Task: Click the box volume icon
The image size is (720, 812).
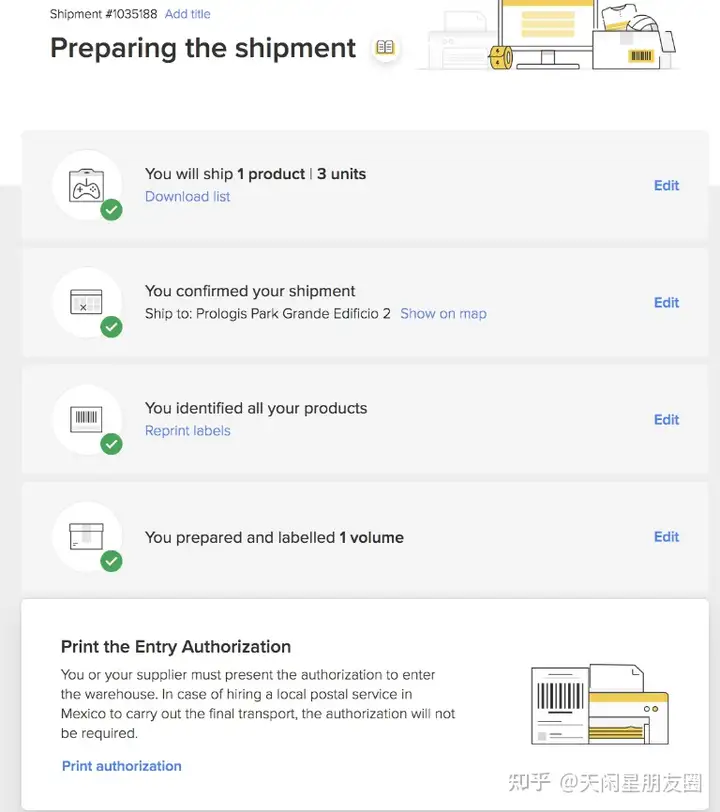Action: click(86, 536)
